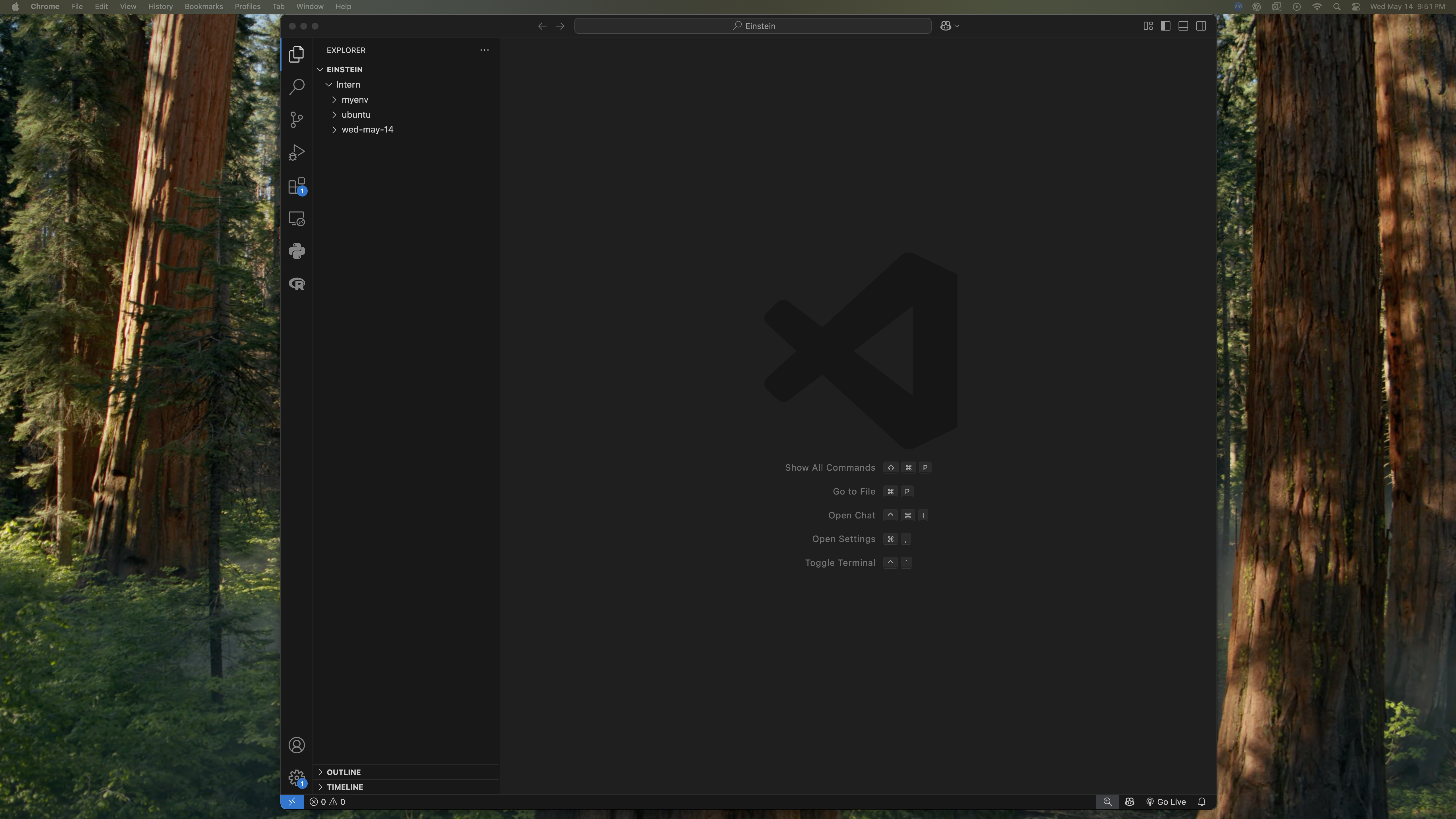1456x819 pixels.
Task: Open Wi-Fi status in menu bar
Action: [x=1317, y=7]
